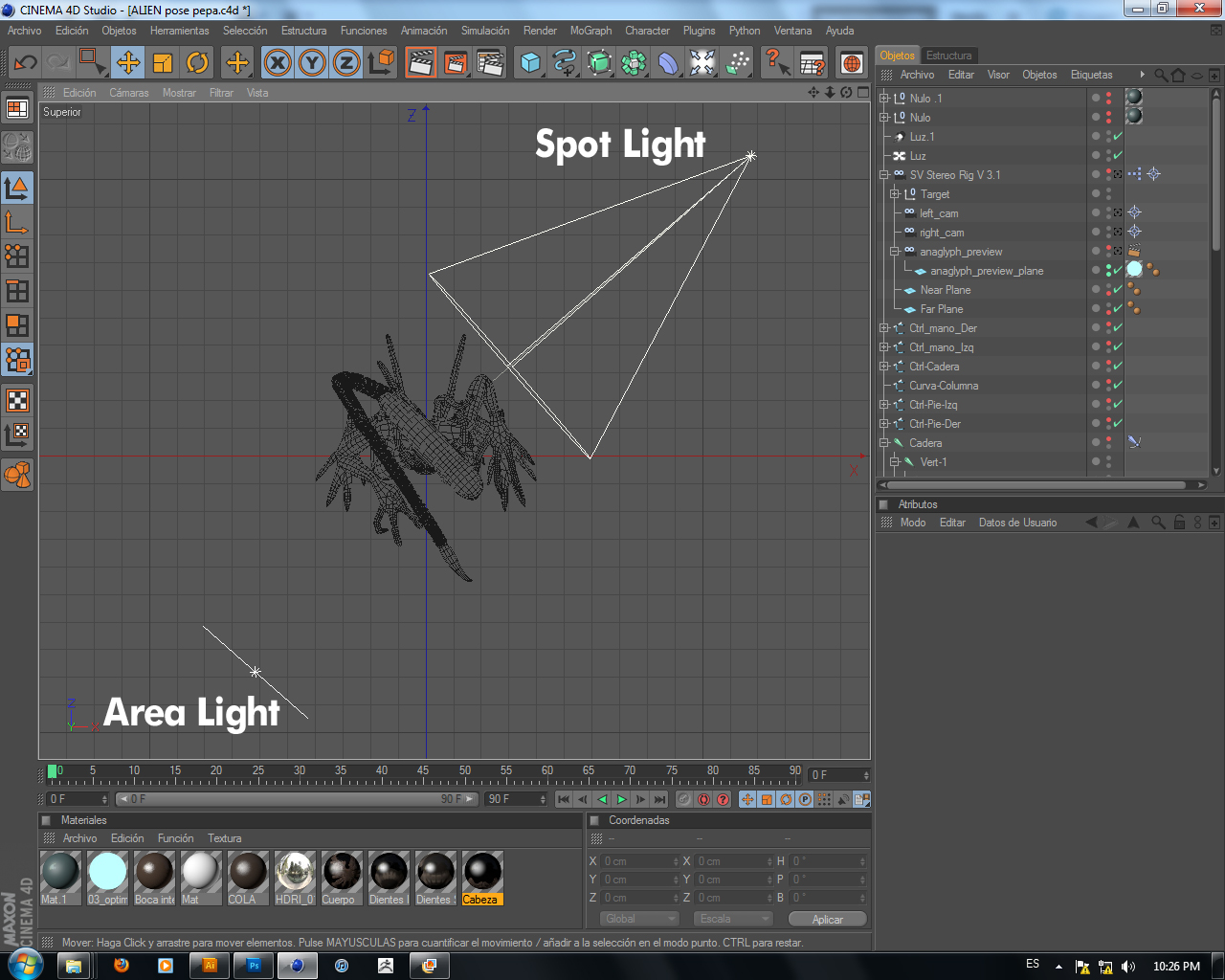The width and height of the screenshot is (1225, 980).
Task: Add a cube primitive object
Action: tap(530, 63)
